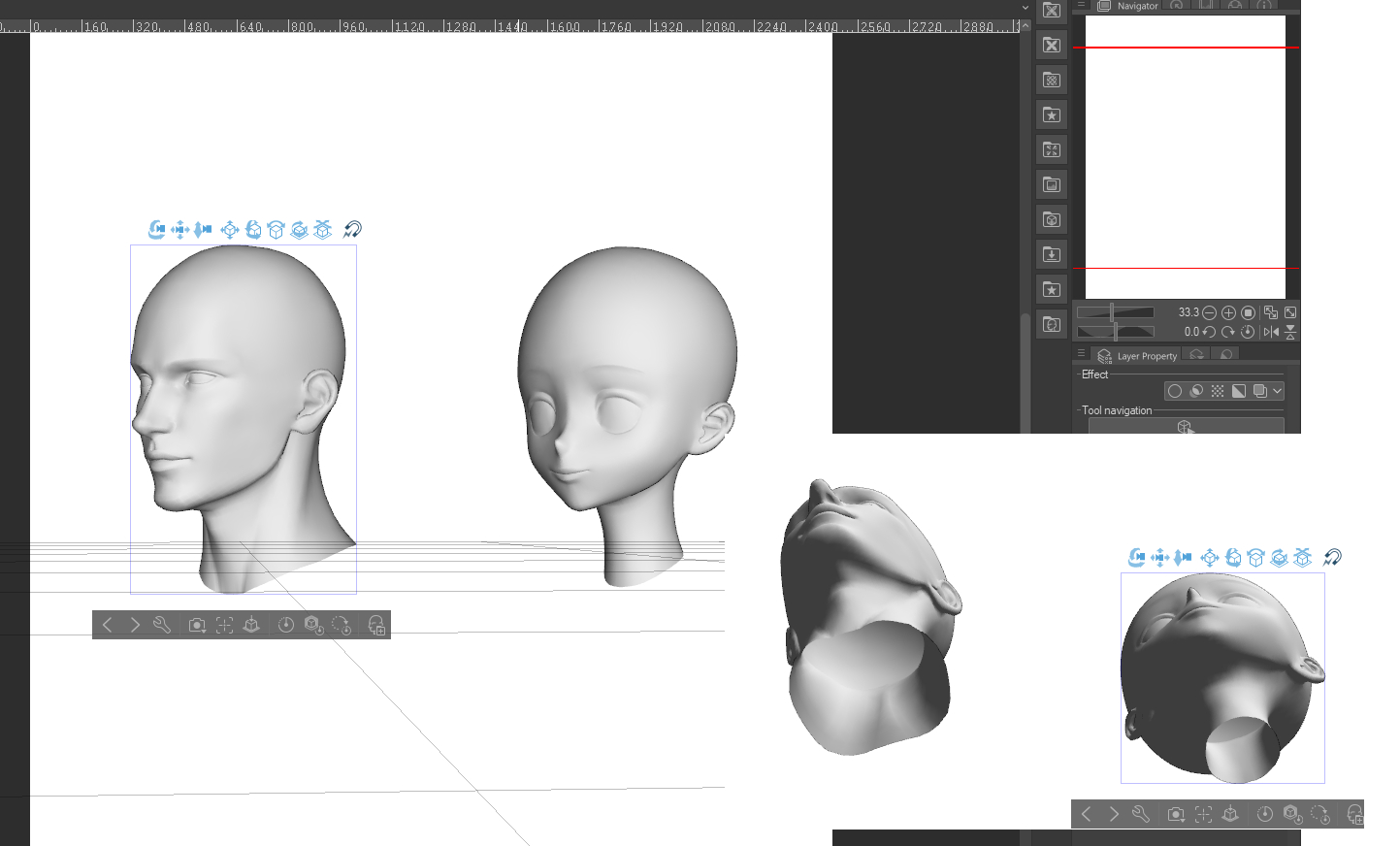Image resolution: width=1400 pixels, height=846 pixels.
Task: Open image folder icon in material sidebar
Action: point(1052,184)
